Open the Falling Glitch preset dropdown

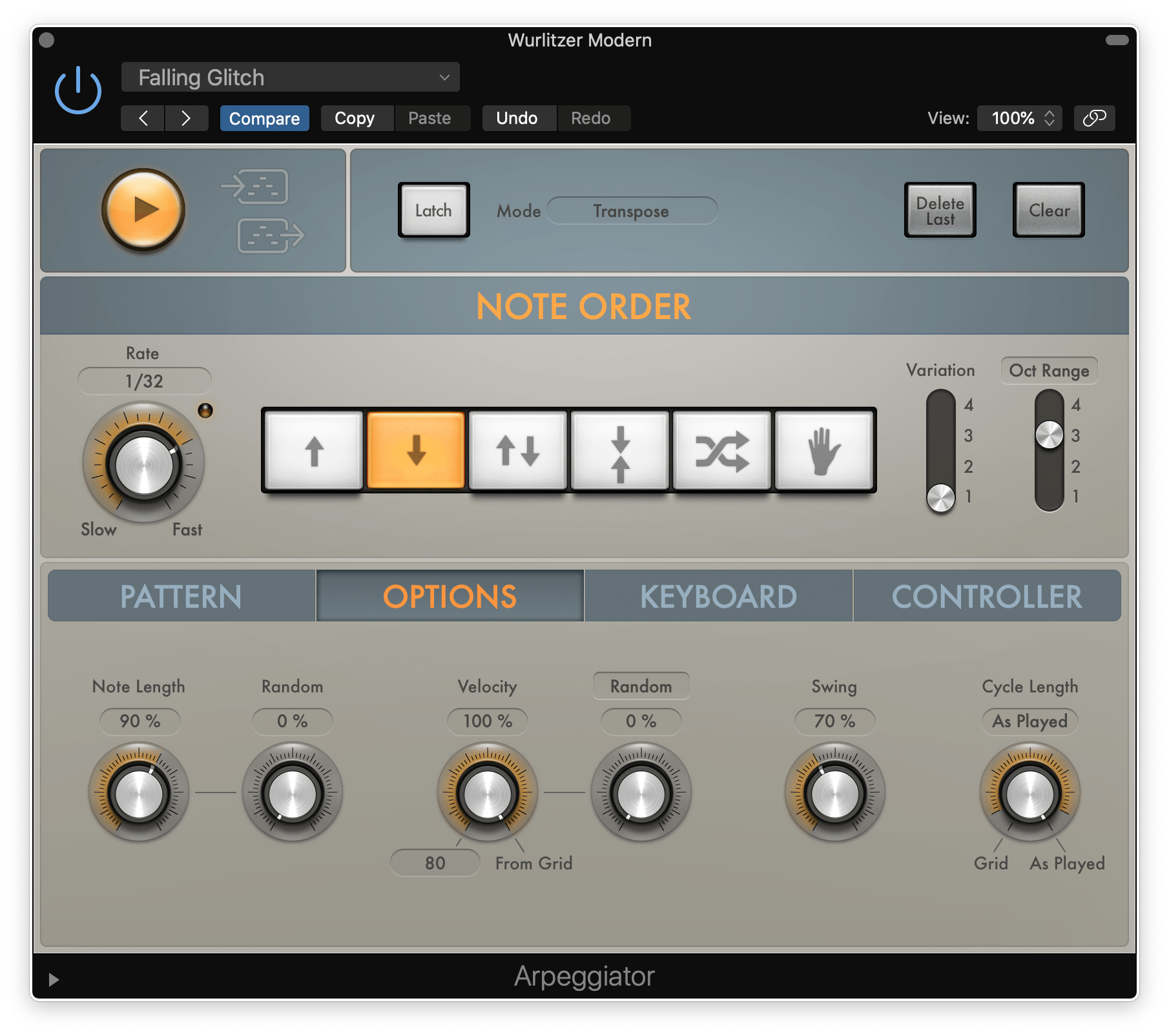click(291, 78)
